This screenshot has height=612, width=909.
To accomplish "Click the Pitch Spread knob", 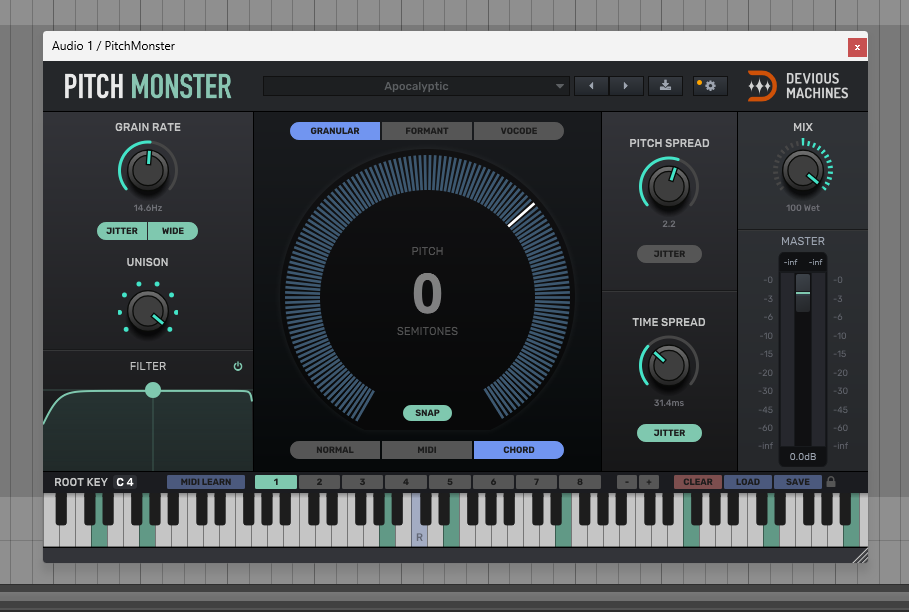I will (669, 187).
